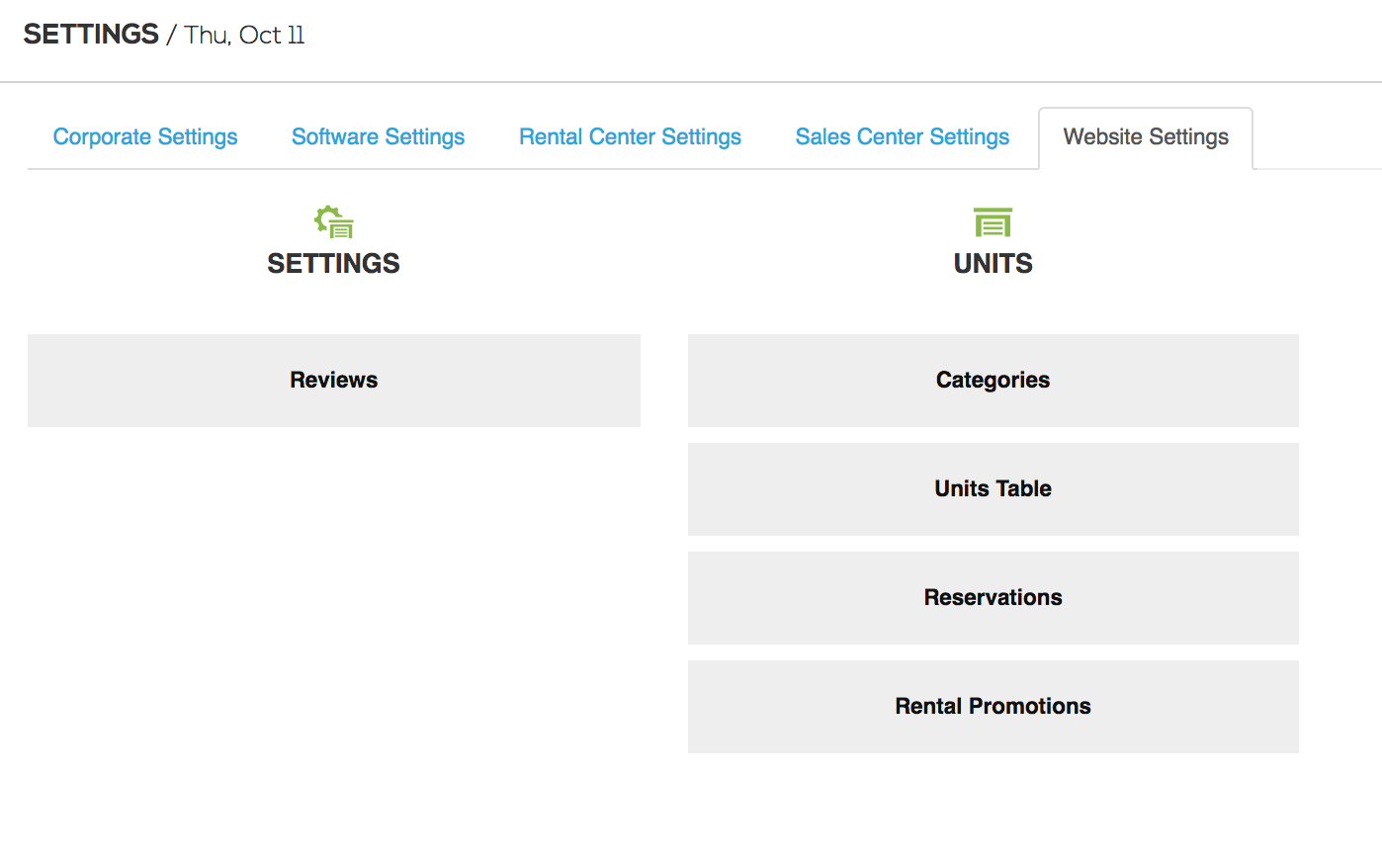Switch to the Corporate Settings tab
1382x868 pixels.
click(145, 137)
